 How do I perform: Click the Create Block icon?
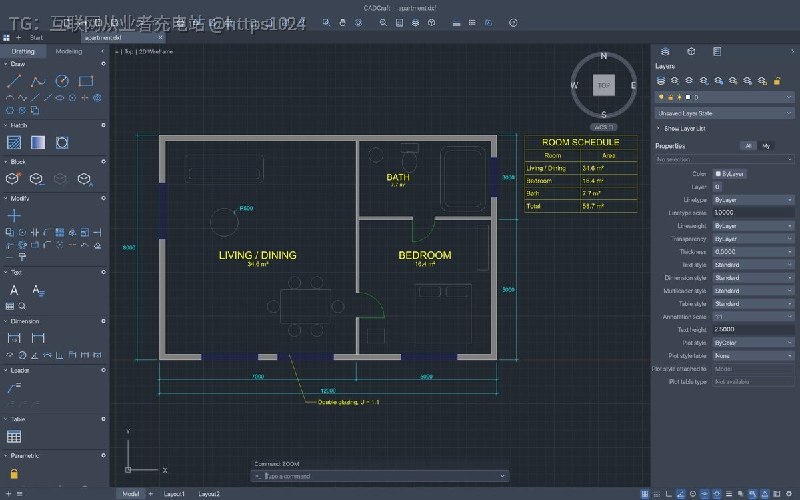pos(36,179)
